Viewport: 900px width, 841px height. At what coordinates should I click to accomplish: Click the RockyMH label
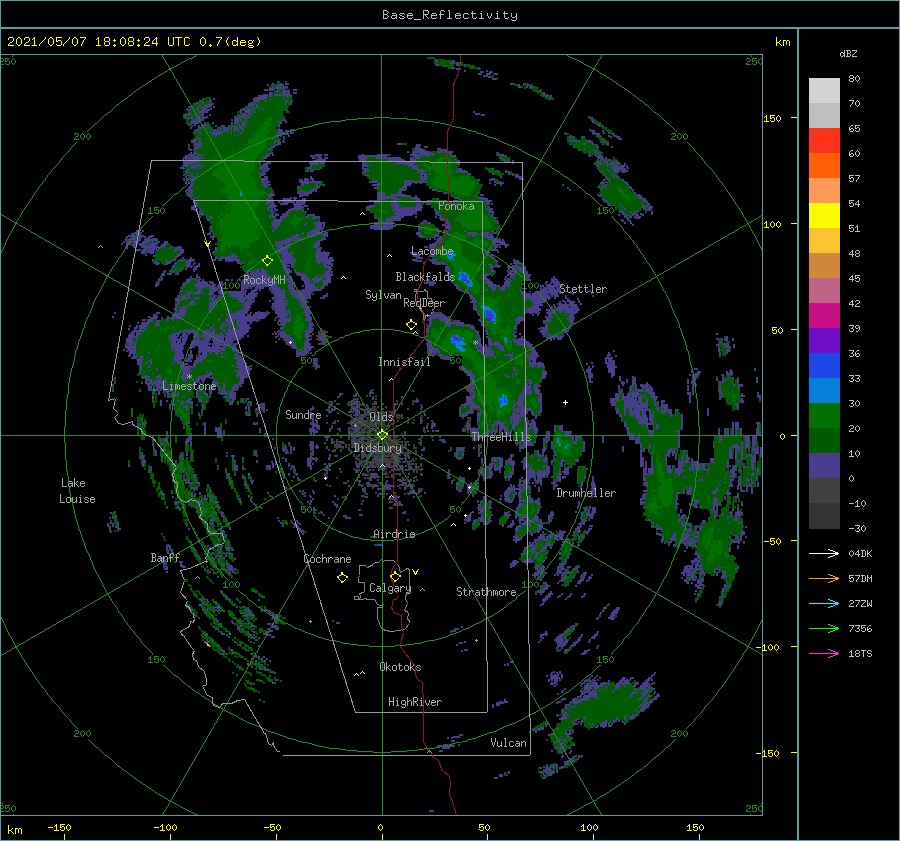(x=264, y=280)
